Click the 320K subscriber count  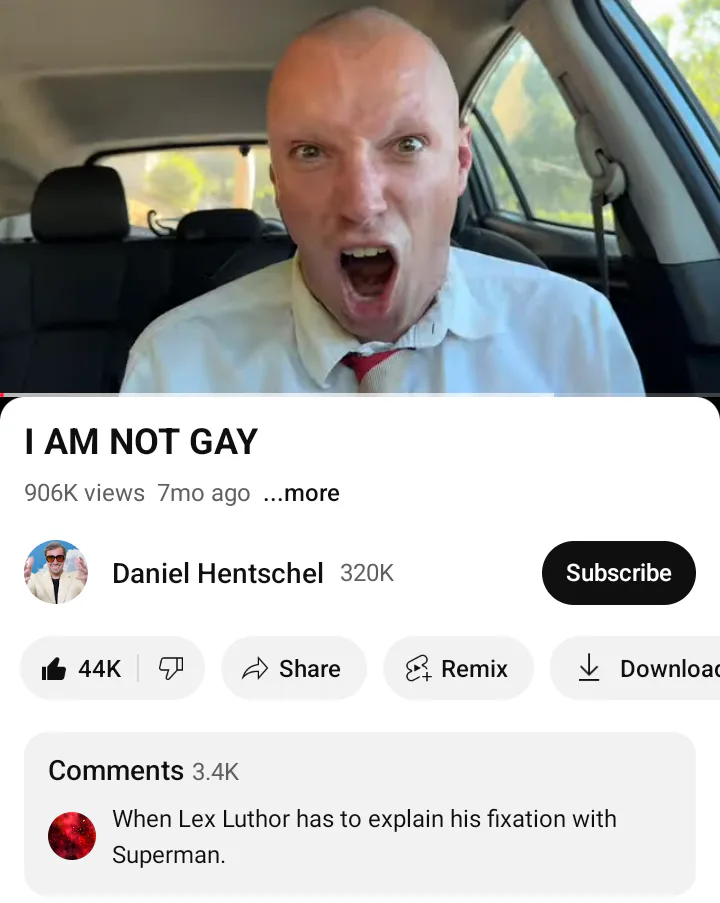pyautogui.click(x=367, y=573)
